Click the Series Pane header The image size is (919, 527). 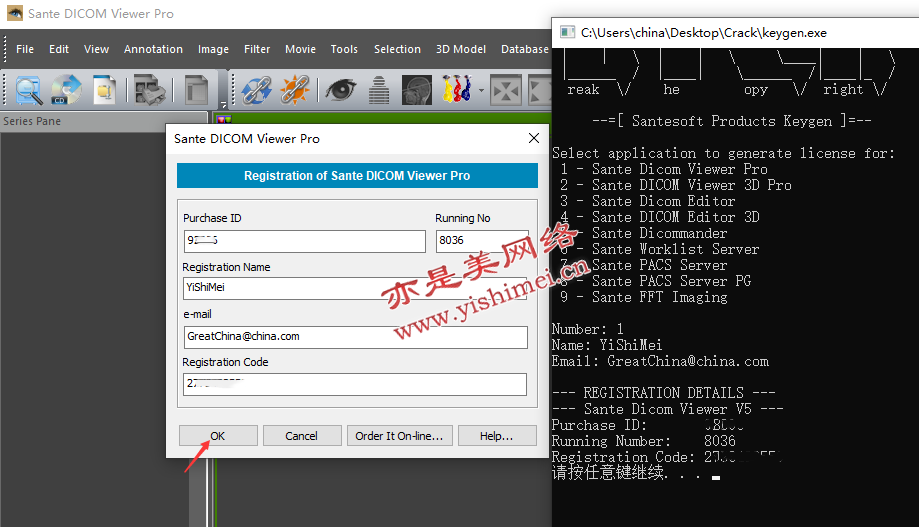click(x=104, y=121)
